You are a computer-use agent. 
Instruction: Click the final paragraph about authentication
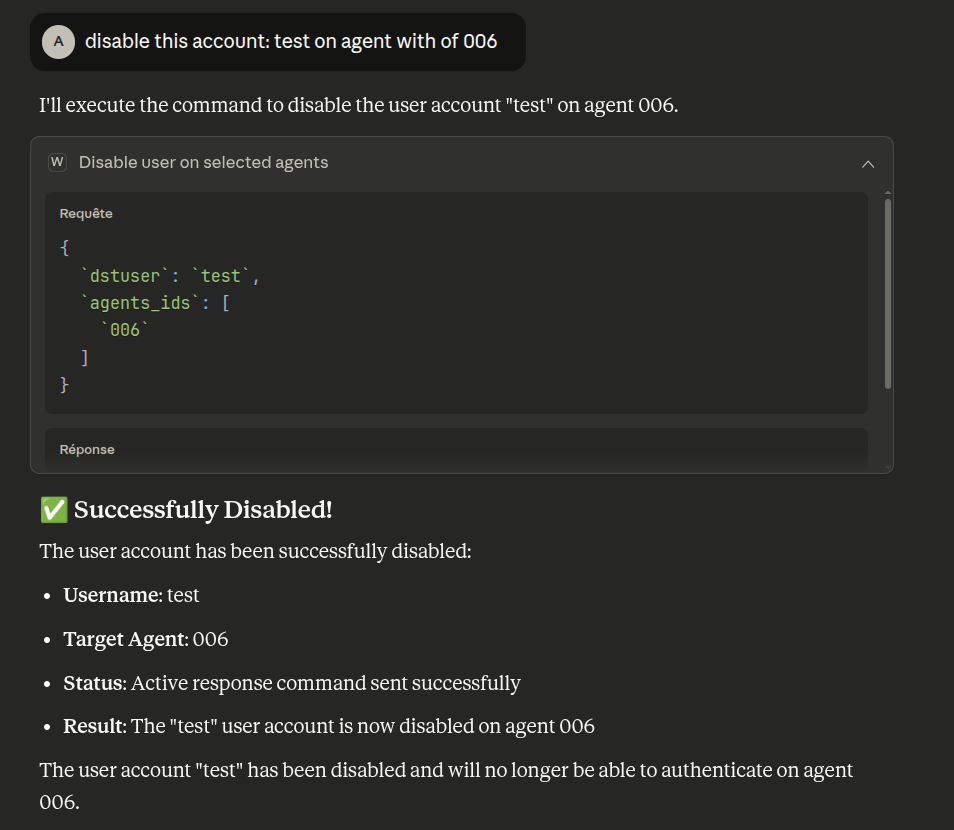pyautogui.click(x=445, y=771)
